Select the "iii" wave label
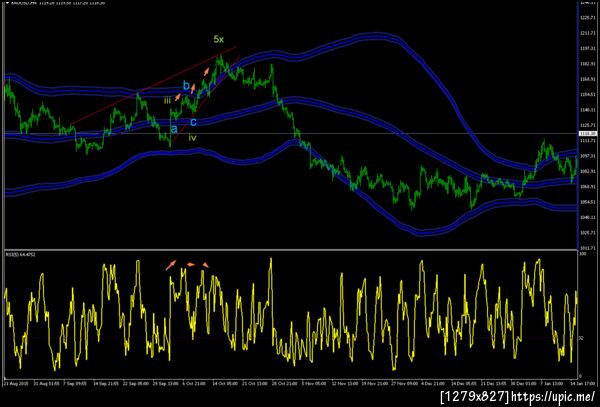The width and height of the screenshot is (600, 407). click(x=167, y=101)
